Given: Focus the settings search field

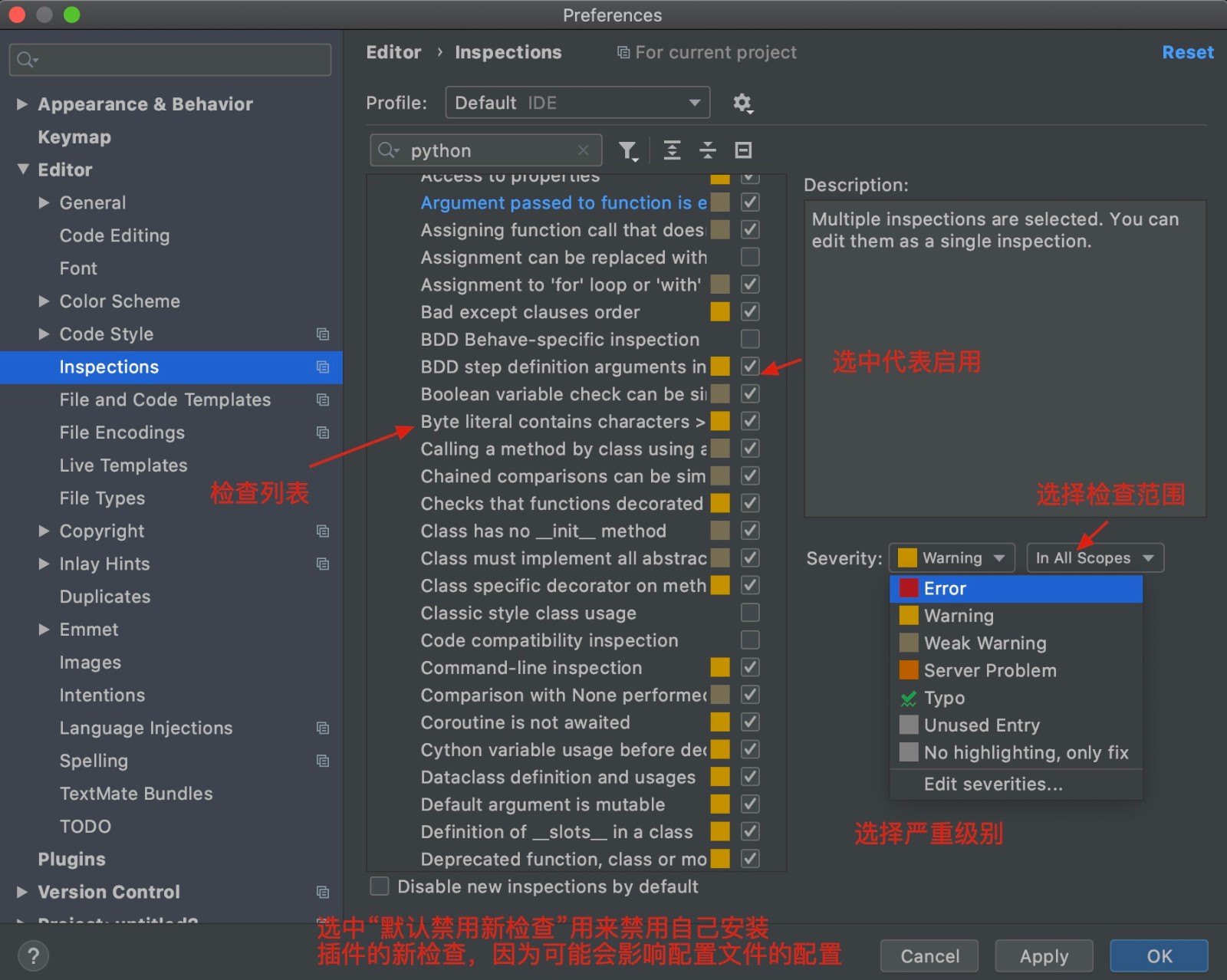Looking at the screenshot, I should (170, 60).
